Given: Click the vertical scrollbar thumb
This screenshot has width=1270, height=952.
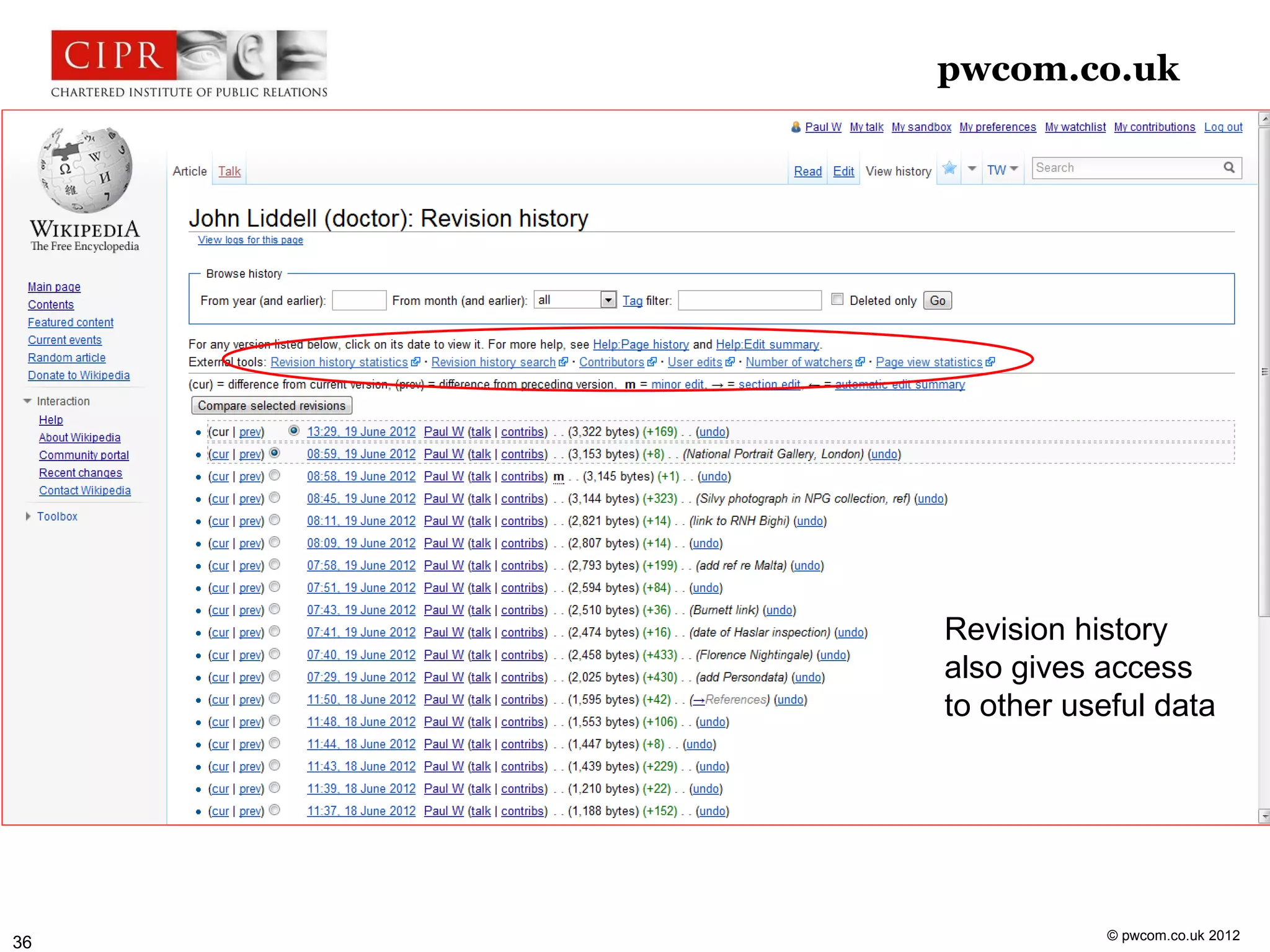Looking at the screenshot, I should pyautogui.click(x=1264, y=372).
